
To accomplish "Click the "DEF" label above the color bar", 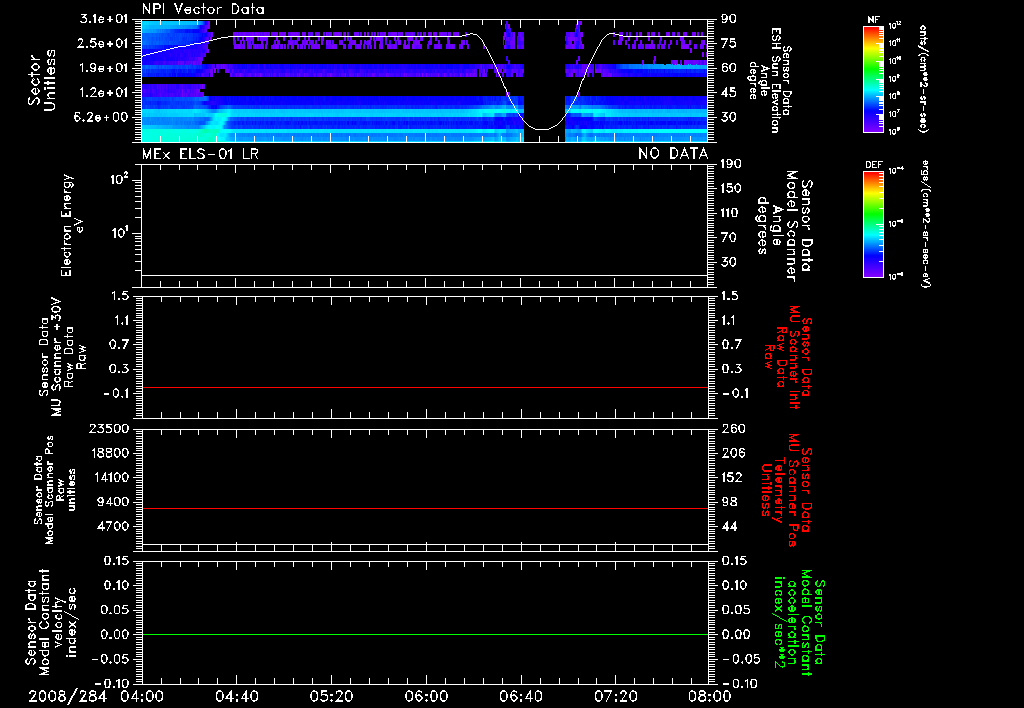I will pyautogui.click(x=873, y=165).
